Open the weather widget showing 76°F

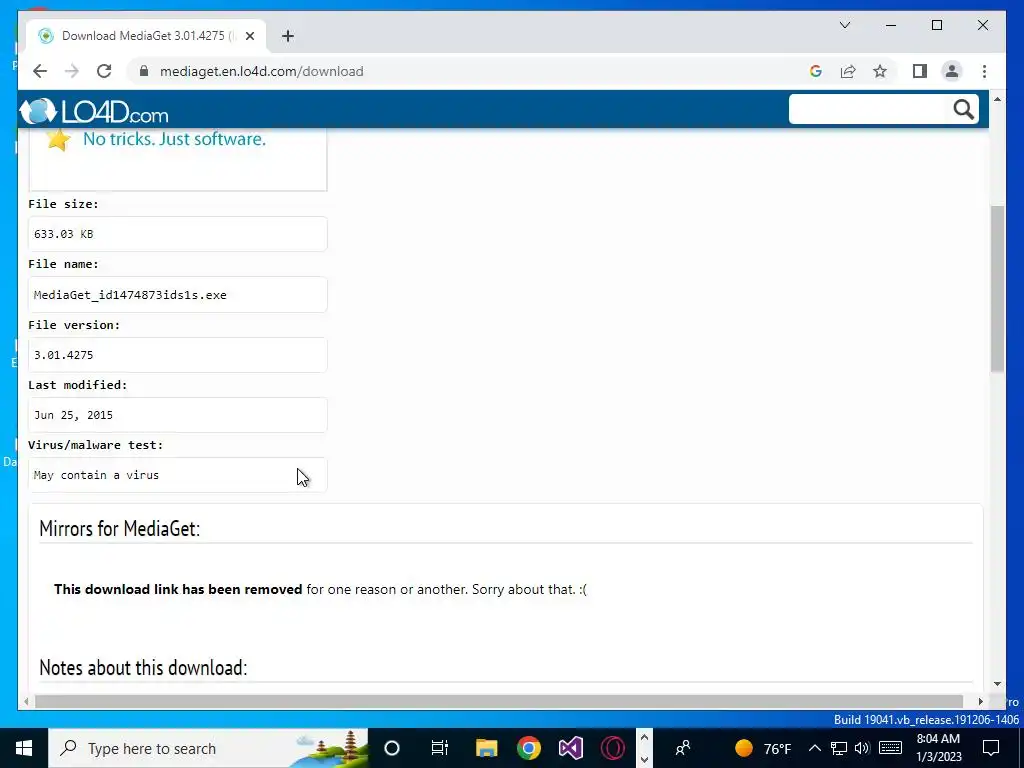click(763, 748)
